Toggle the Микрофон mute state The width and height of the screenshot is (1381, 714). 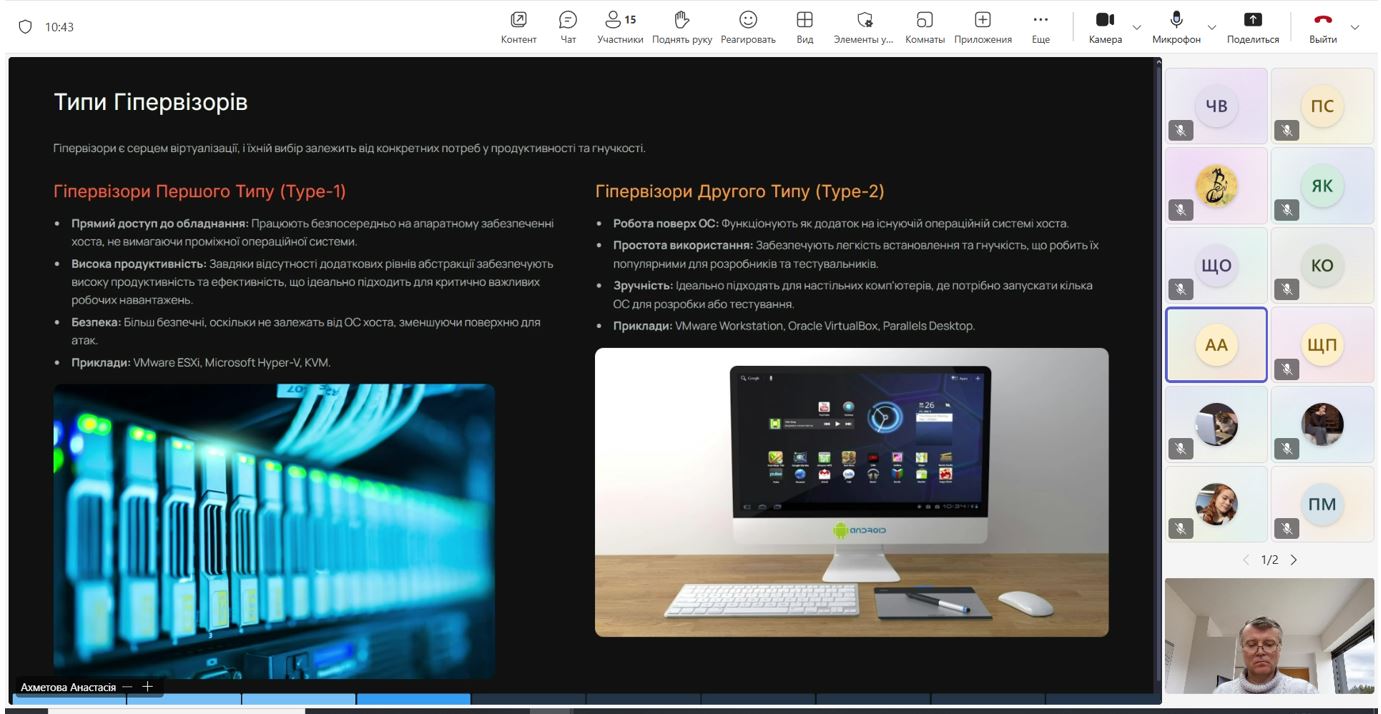[1176, 26]
